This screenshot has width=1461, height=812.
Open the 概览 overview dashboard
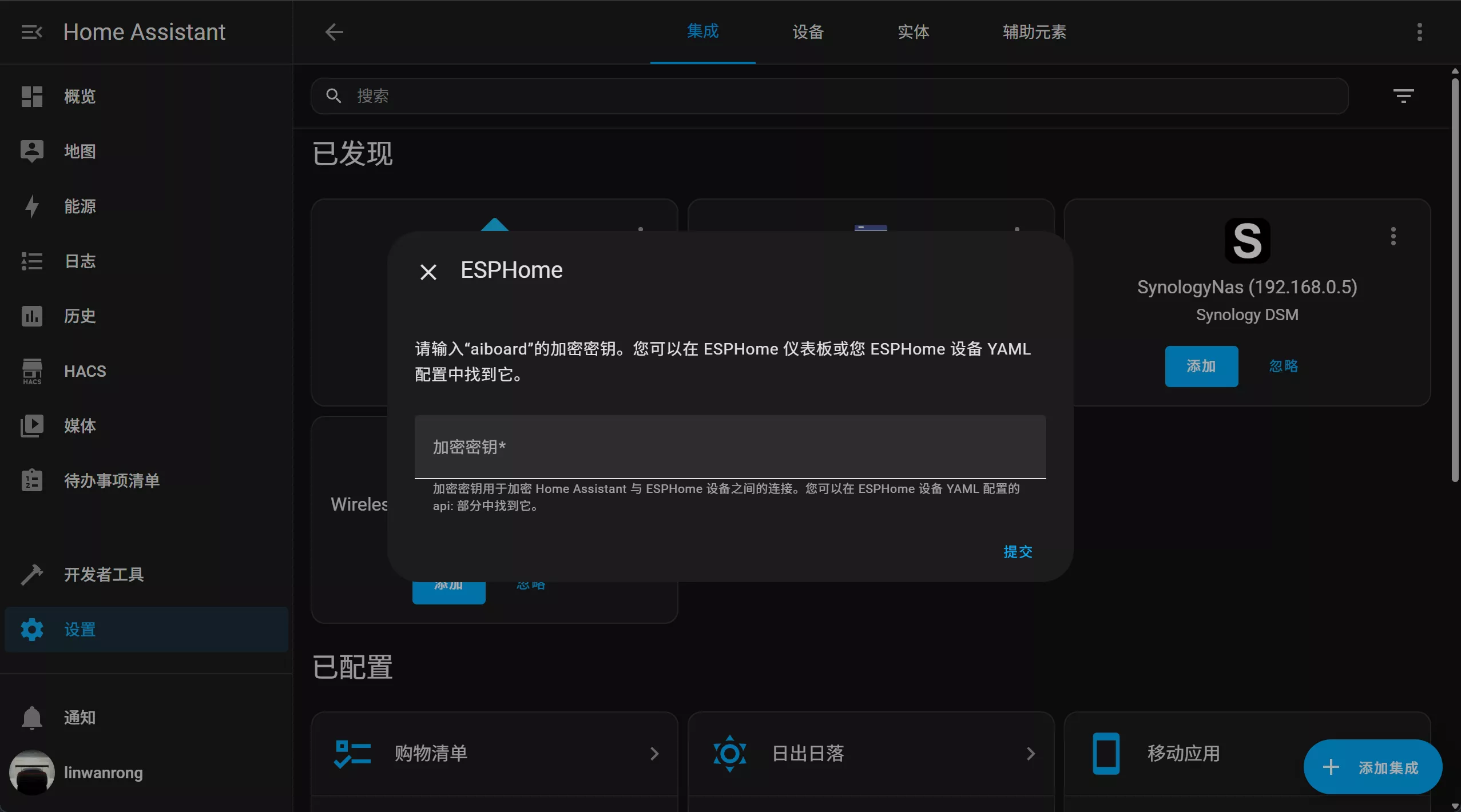point(146,97)
